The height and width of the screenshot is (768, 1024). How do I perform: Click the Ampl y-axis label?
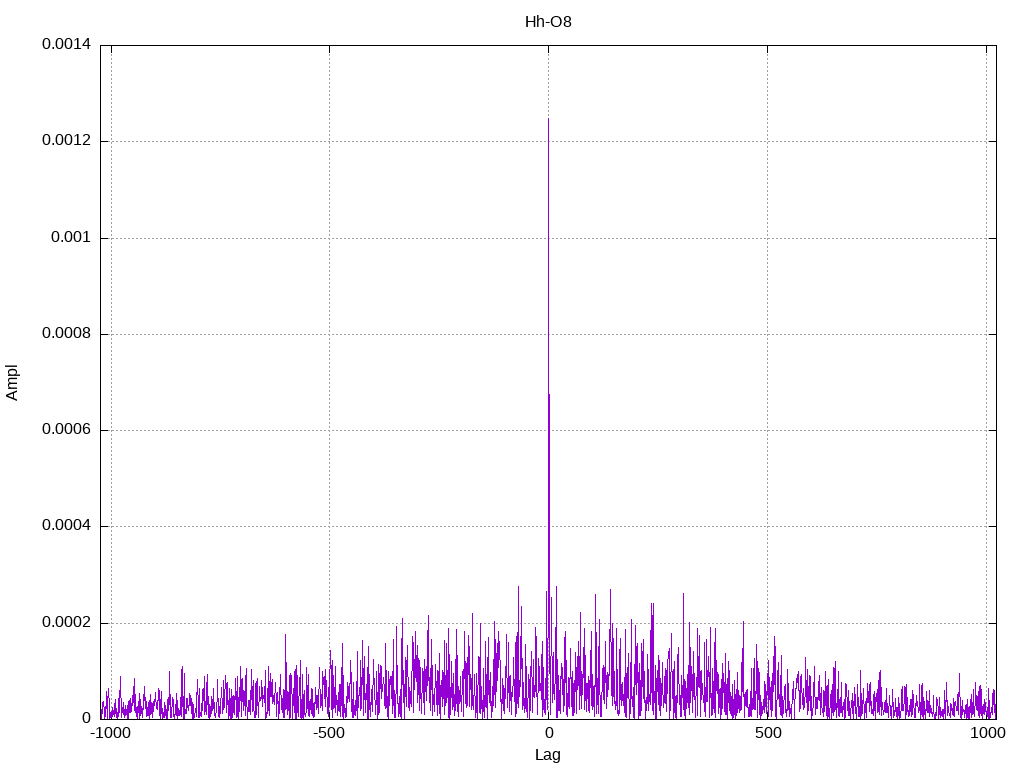(x=13, y=382)
